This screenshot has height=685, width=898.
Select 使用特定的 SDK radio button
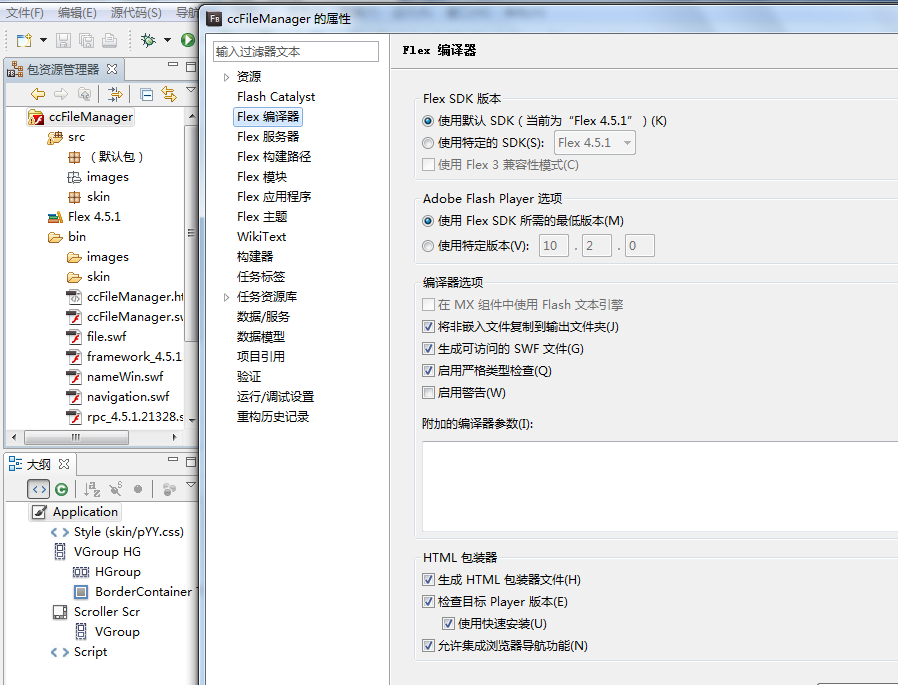tap(428, 143)
